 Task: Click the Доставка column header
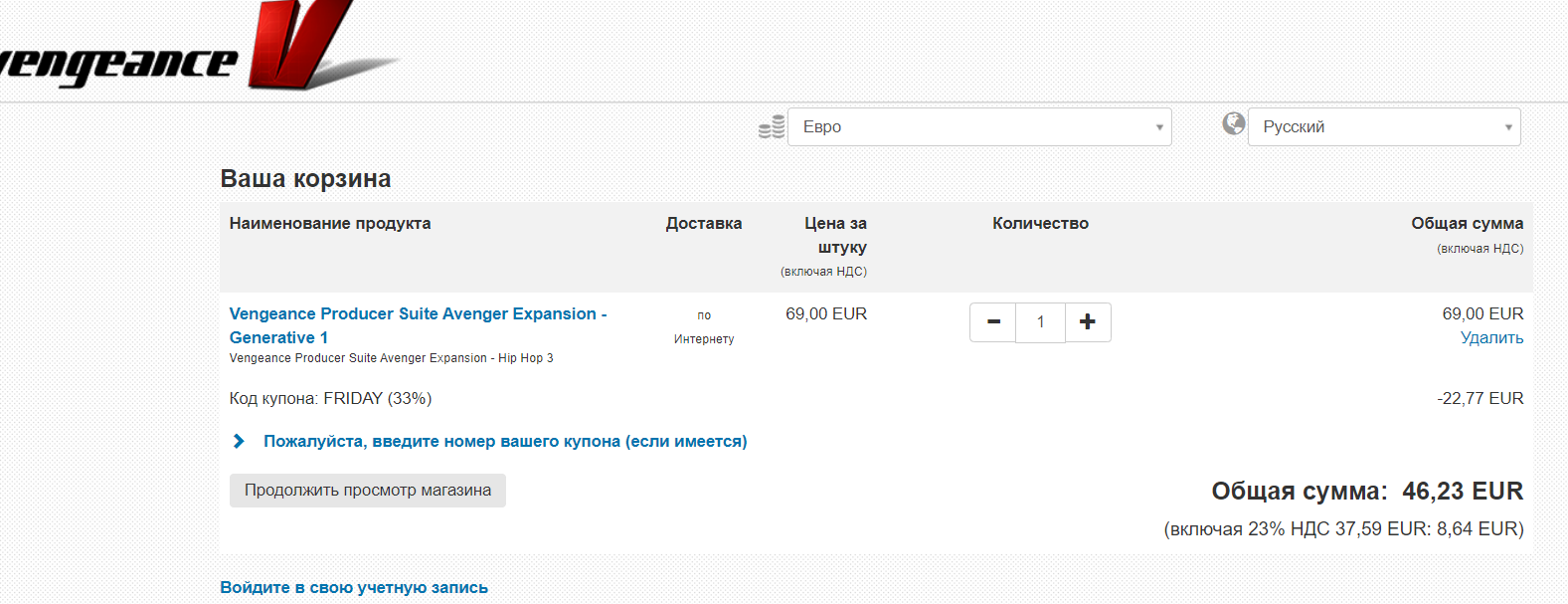point(704,224)
